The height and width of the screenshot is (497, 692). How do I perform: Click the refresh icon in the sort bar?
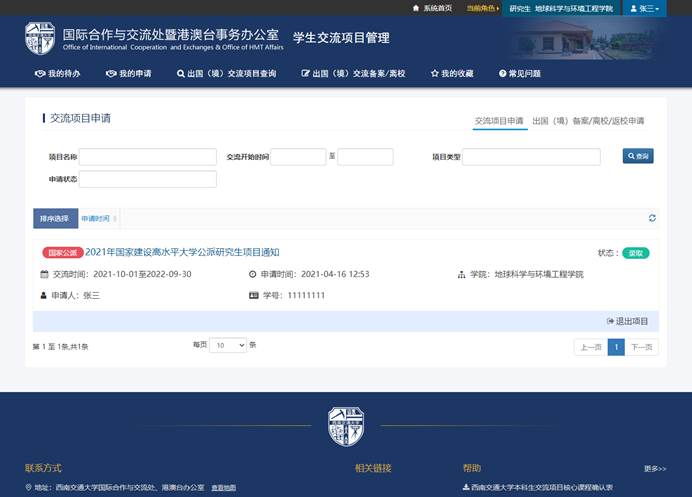pos(652,218)
